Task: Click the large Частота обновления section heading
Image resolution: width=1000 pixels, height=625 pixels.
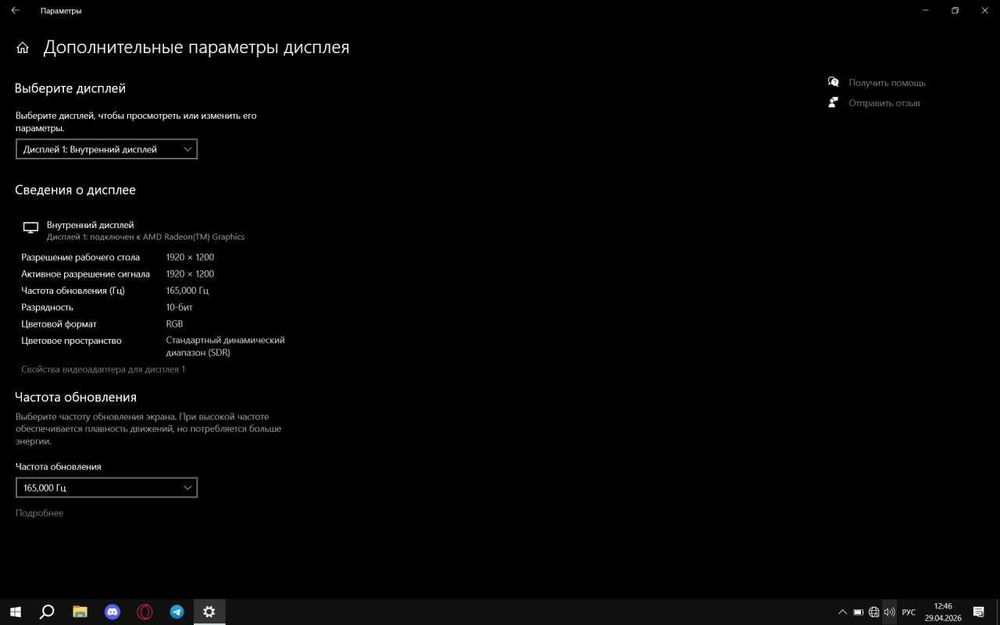Action: 76,397
